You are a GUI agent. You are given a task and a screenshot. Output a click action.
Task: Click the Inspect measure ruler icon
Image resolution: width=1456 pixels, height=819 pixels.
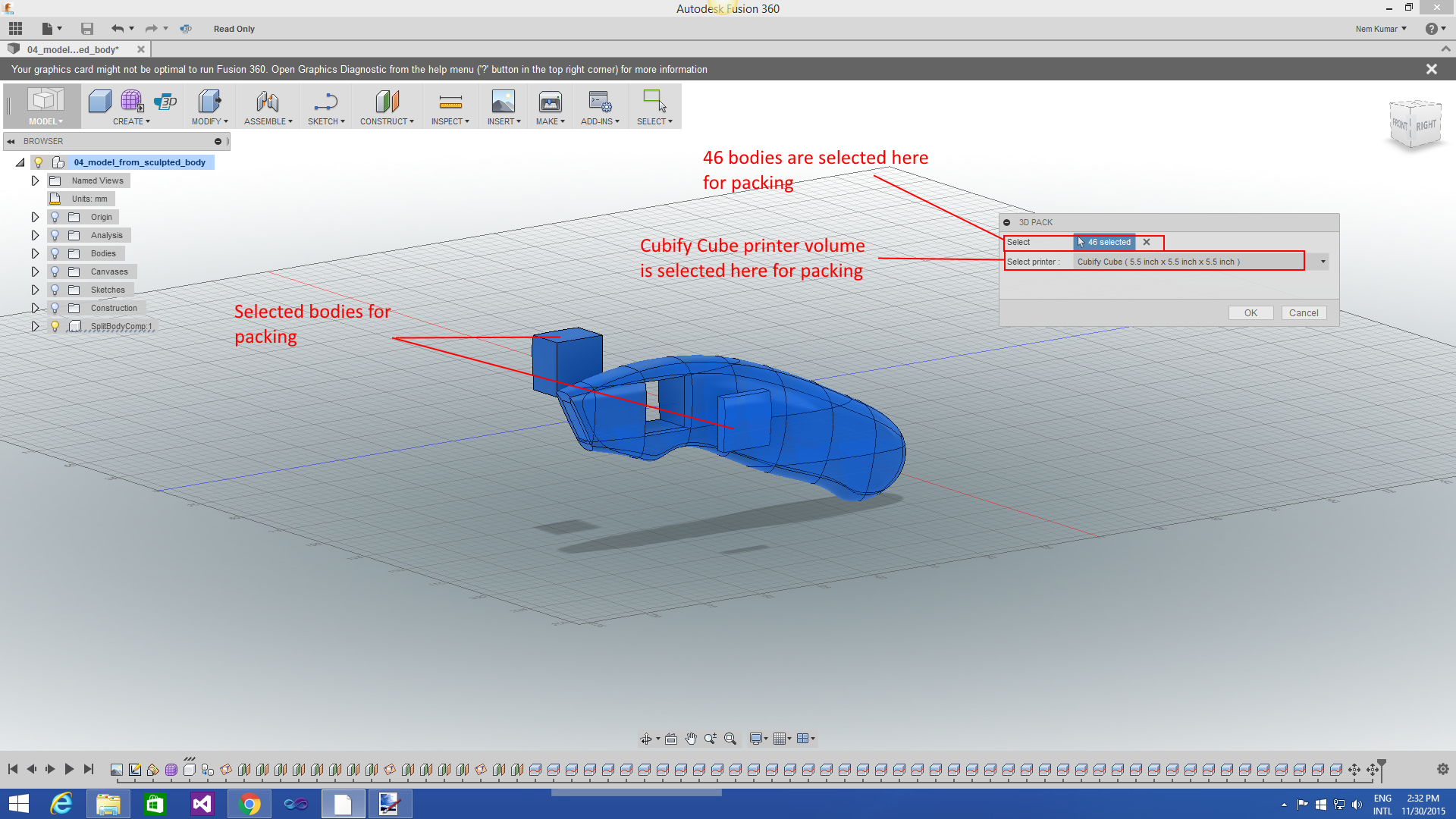450,102
